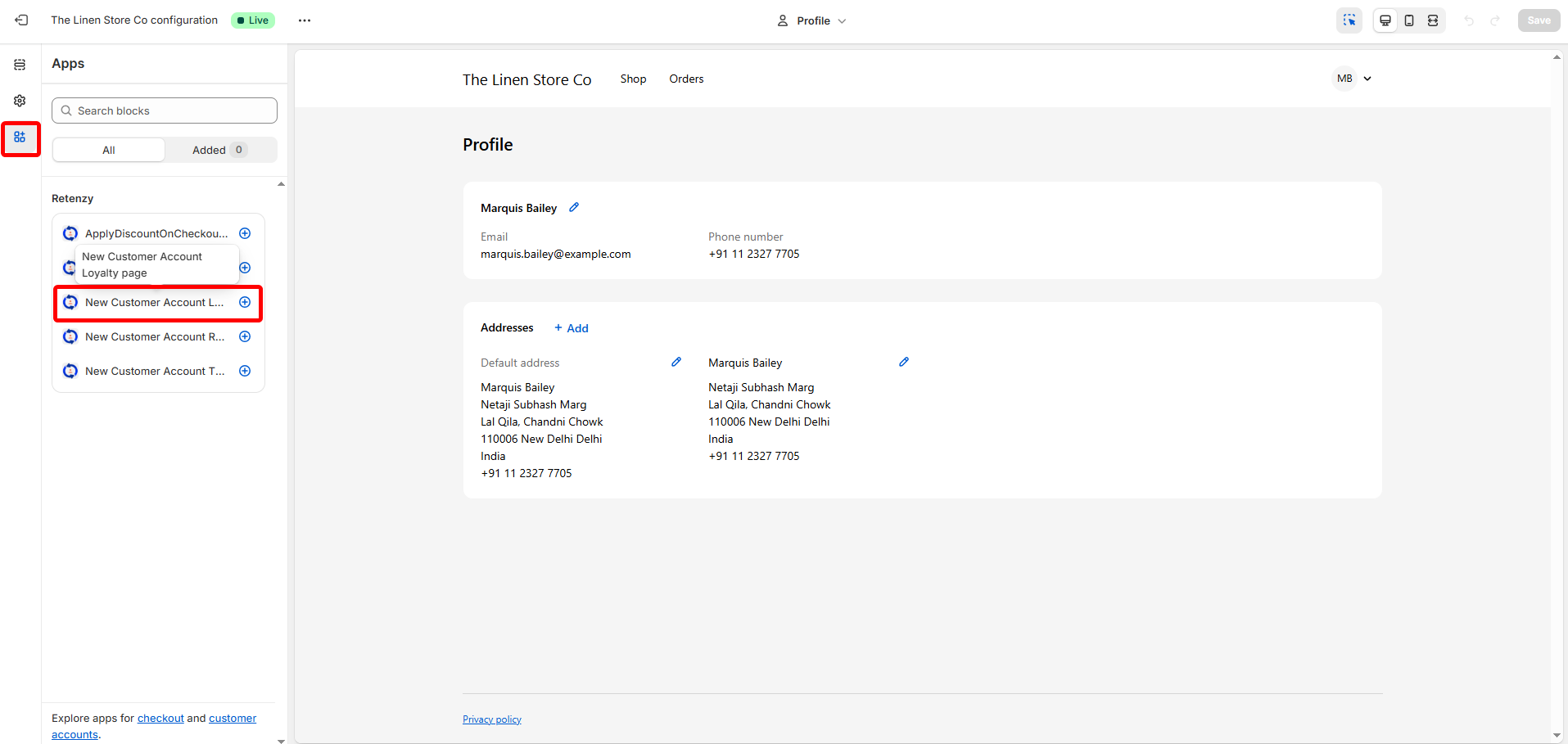1568x744 pixels.
Task: Switch to the Added tab
Action: (x=219, y=150)
